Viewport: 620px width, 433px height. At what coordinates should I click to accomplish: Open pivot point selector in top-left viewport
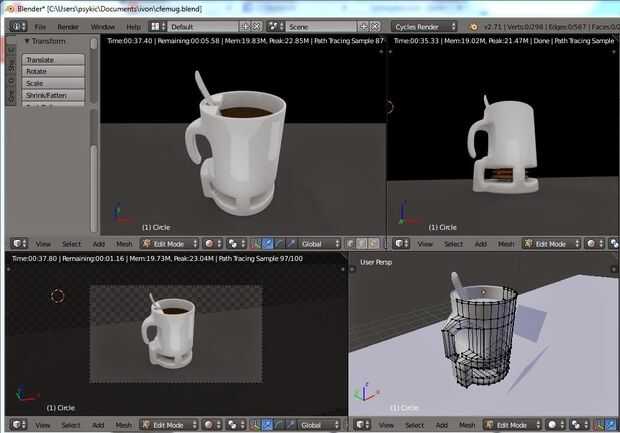point(236,244)
